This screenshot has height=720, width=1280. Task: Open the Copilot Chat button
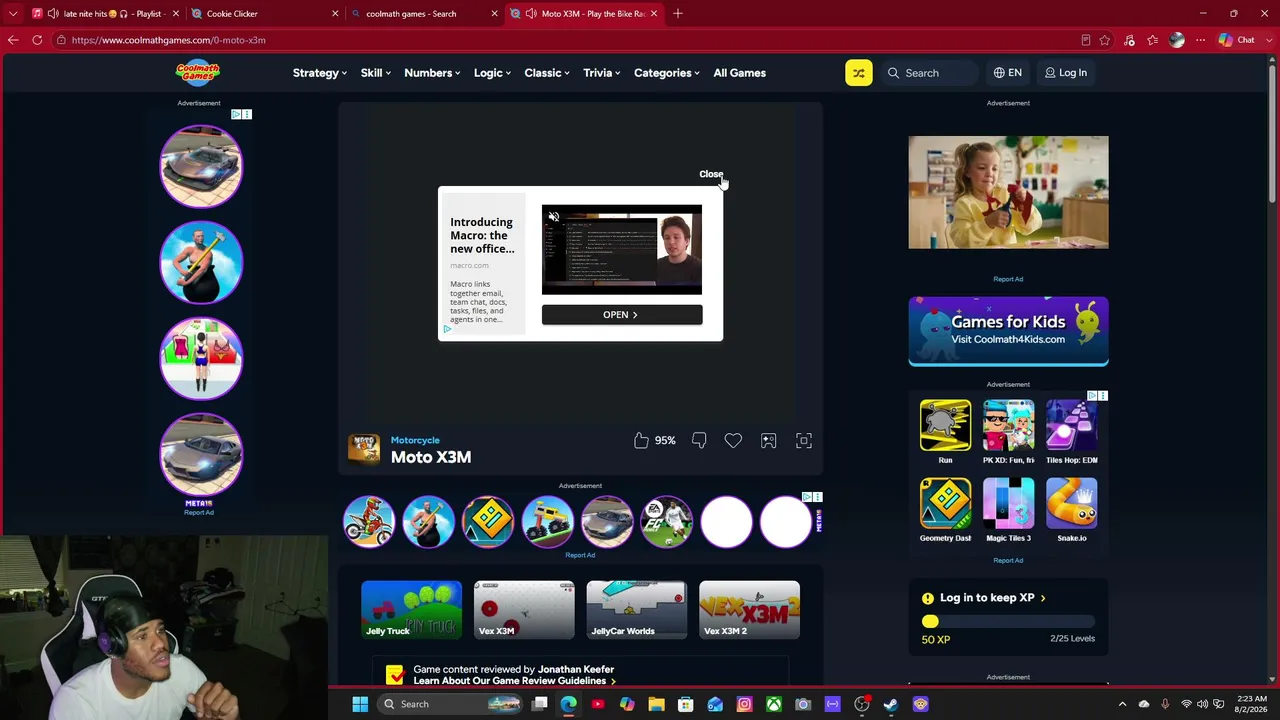[1238, 40]
